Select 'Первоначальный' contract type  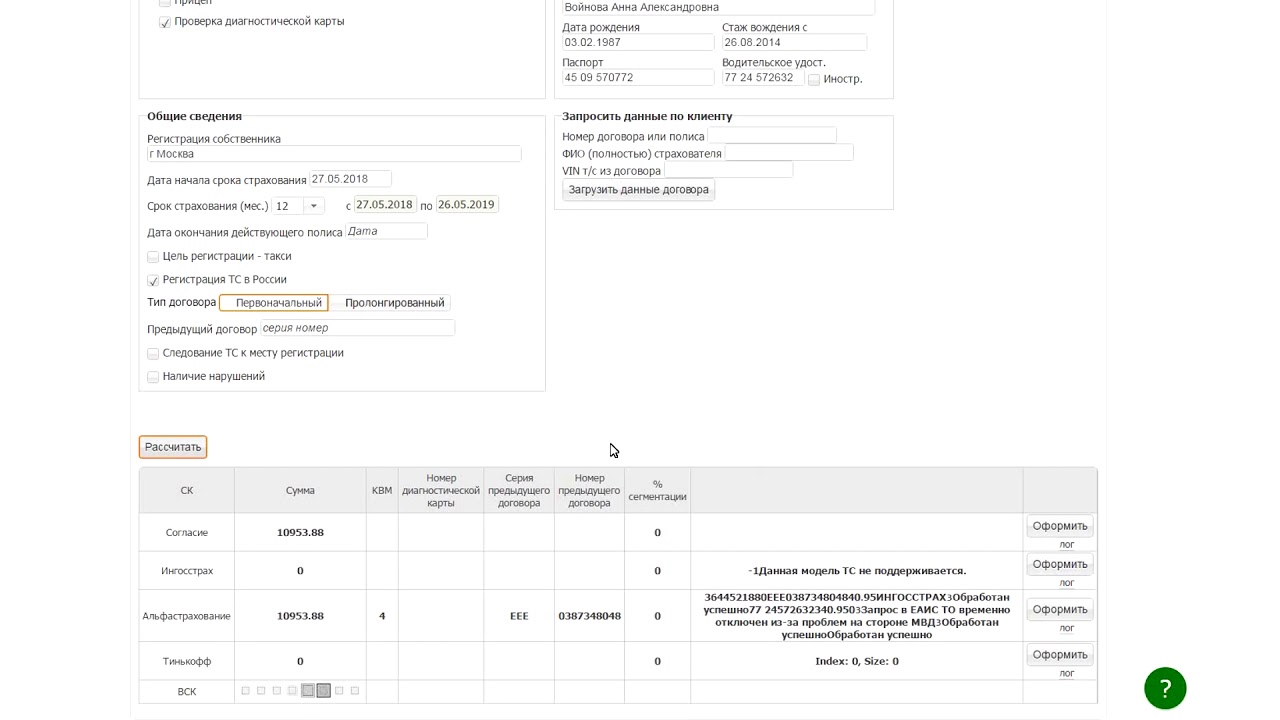click(274, 303)
